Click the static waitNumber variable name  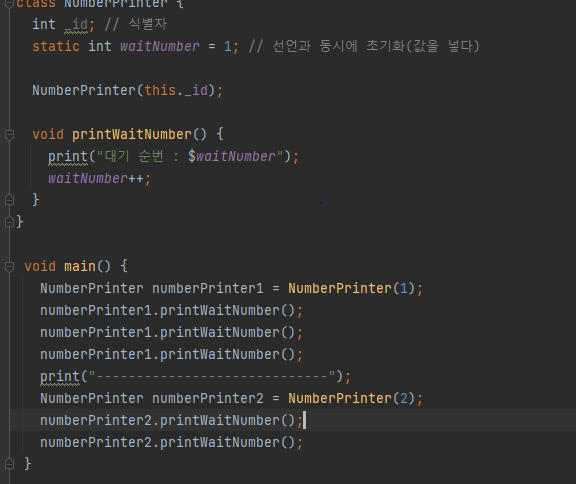[160, 46]
